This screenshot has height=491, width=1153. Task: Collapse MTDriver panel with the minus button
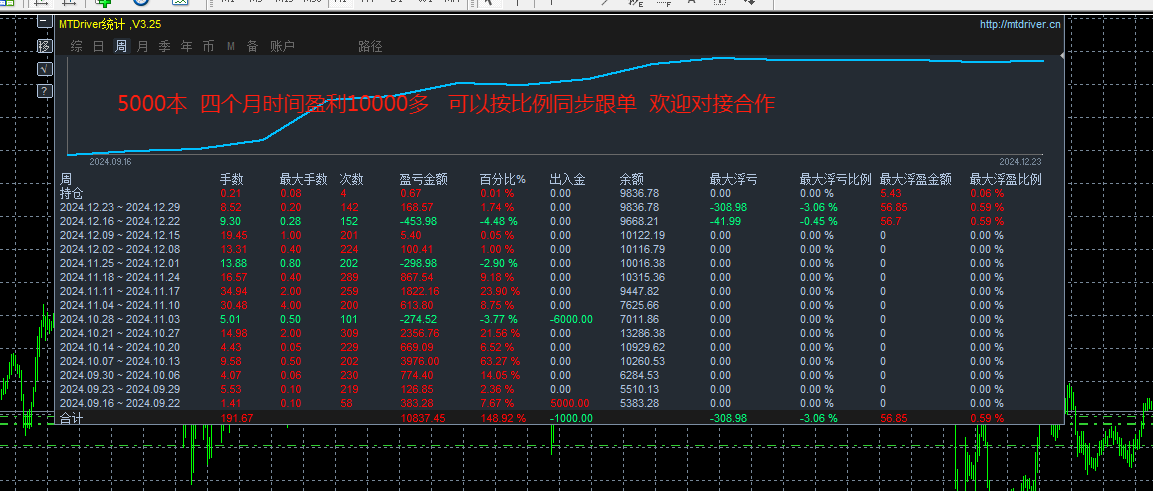(x=45, y=24)
